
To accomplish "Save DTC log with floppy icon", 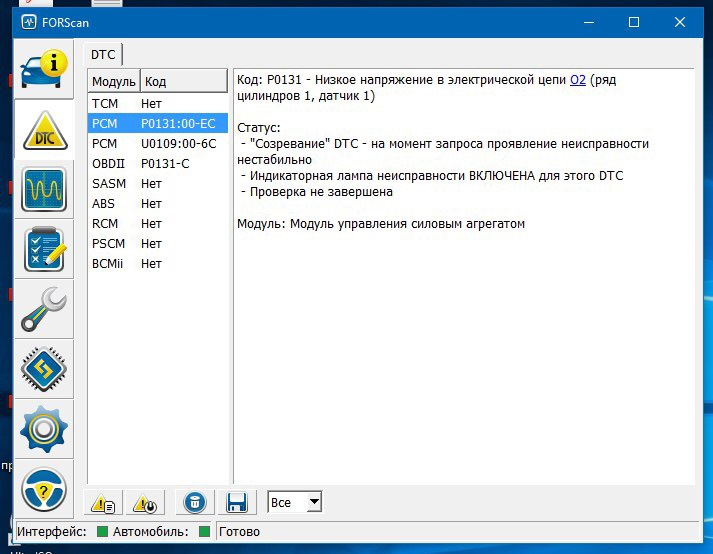I will (x=237, y=503).
